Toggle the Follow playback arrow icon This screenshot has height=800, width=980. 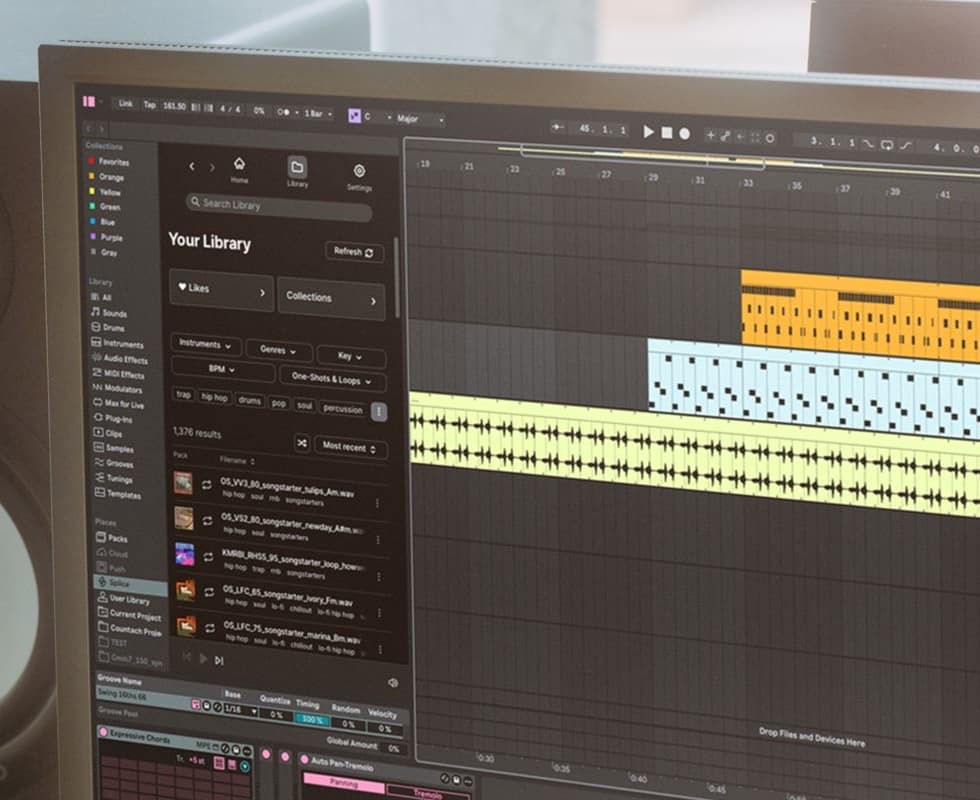pyautogui.click(x=558, y=128)
